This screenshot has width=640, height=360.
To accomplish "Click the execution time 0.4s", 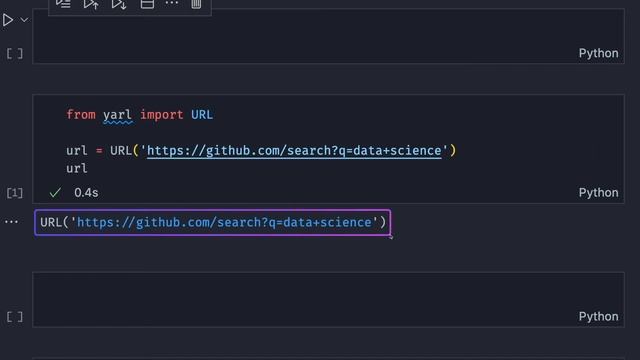I will [86, 193].
